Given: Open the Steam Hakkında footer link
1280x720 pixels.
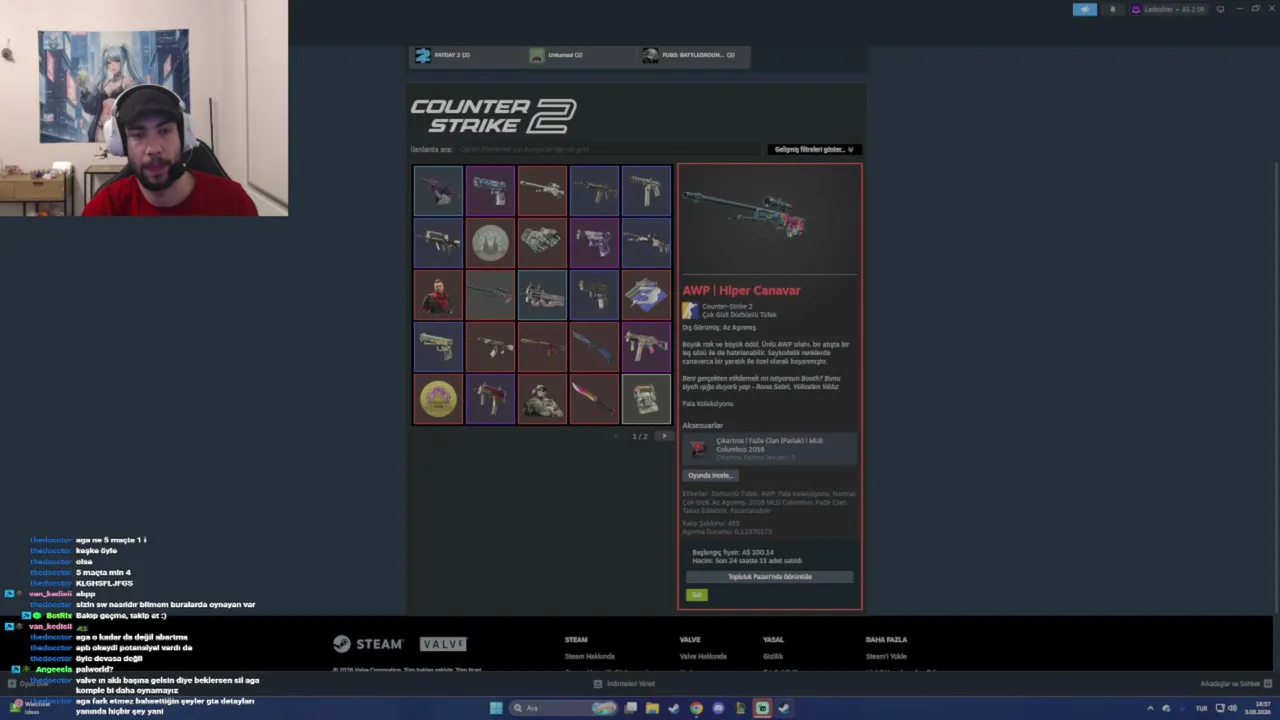Looking at the screenshot, I should click(589, 657).
